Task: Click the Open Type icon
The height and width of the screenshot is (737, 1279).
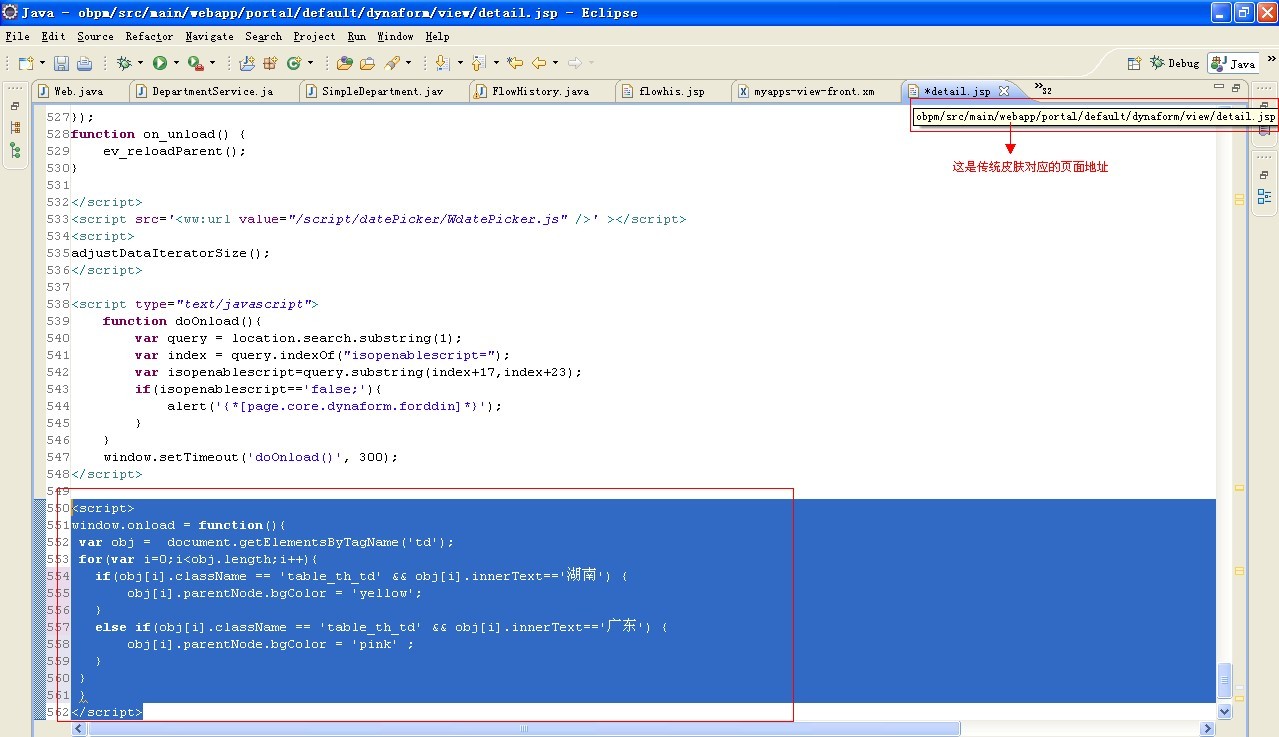Action: point(344,63)
